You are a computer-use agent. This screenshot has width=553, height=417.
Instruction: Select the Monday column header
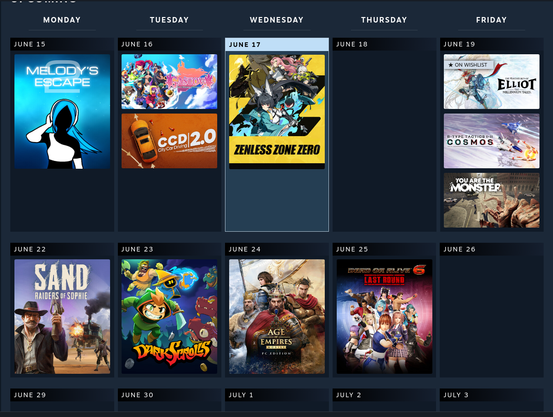click(x=62, y=20)
